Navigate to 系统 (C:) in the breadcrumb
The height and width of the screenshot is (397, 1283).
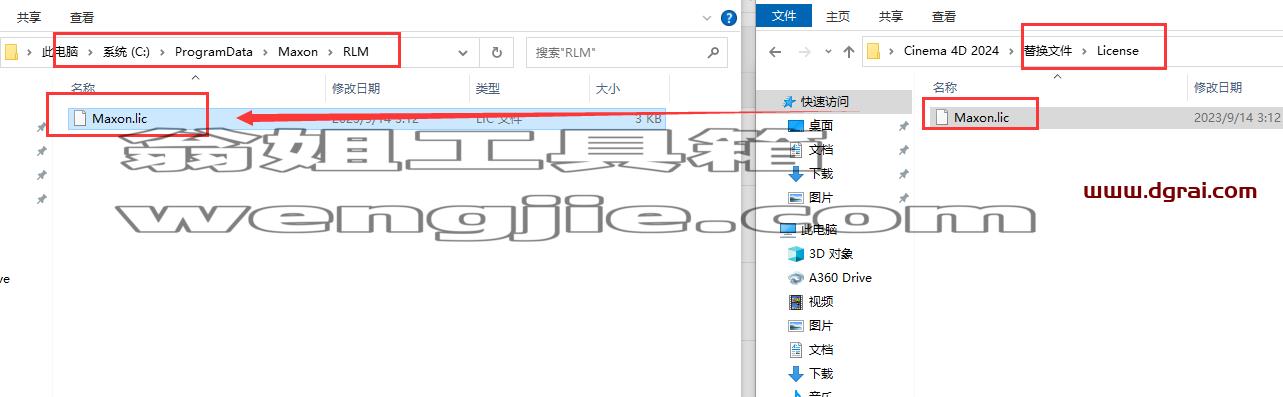point(126,52)
